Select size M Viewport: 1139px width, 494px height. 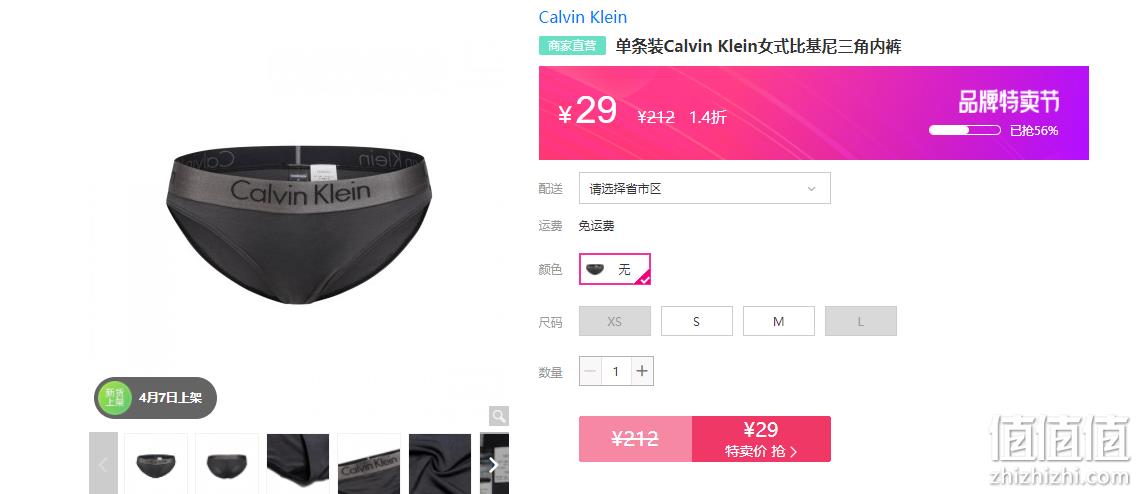[779, 321]
